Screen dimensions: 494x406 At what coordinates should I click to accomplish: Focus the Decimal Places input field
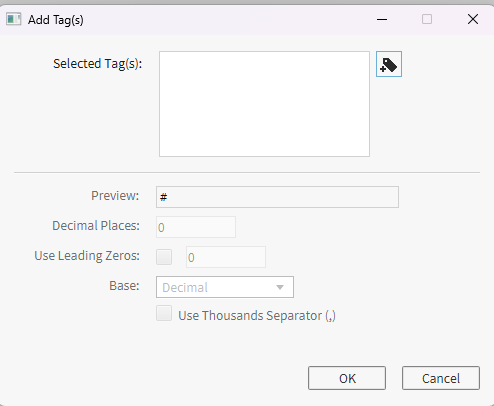pyautogui.click(x=196, y=227)
